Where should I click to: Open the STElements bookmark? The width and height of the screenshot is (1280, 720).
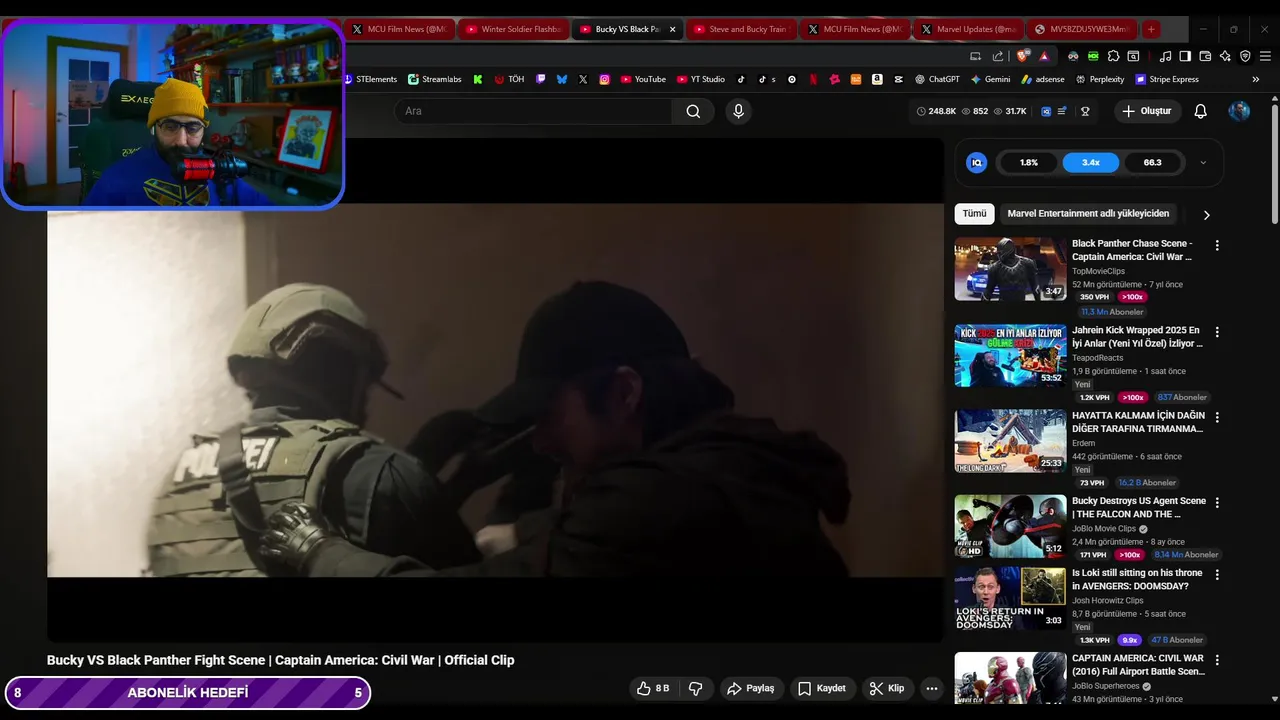(370, 79)
